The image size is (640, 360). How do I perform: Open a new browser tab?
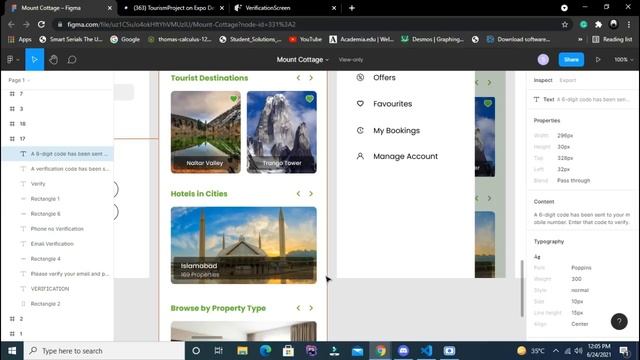point(352,8)
